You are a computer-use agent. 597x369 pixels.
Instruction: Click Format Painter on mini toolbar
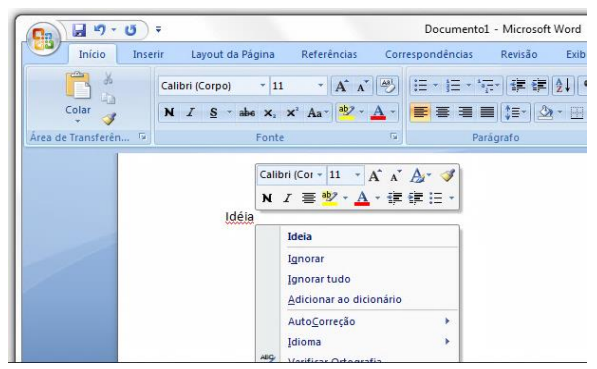[448, 175]
